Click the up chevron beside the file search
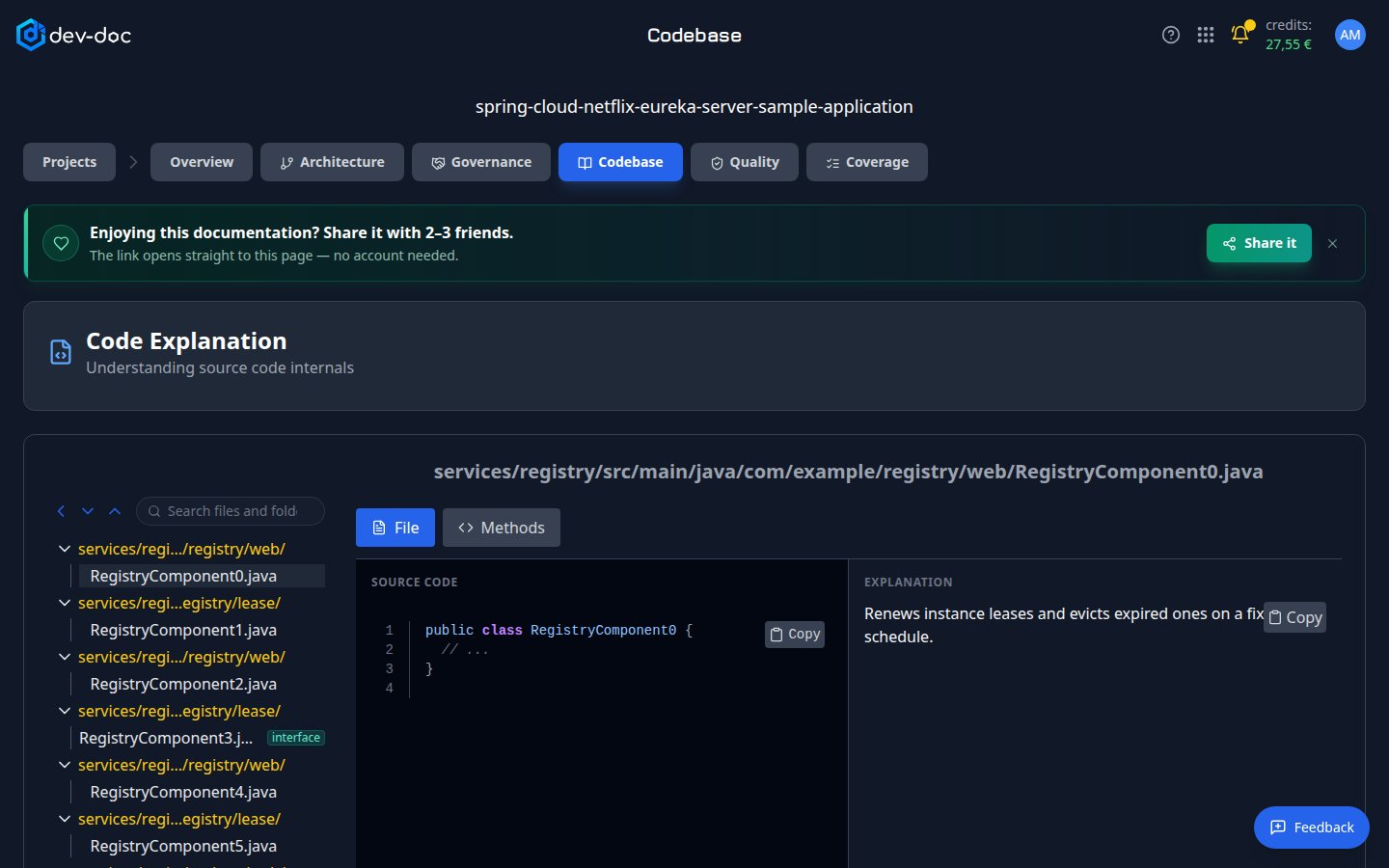1389x868 pixels. (x=115, y=511)
